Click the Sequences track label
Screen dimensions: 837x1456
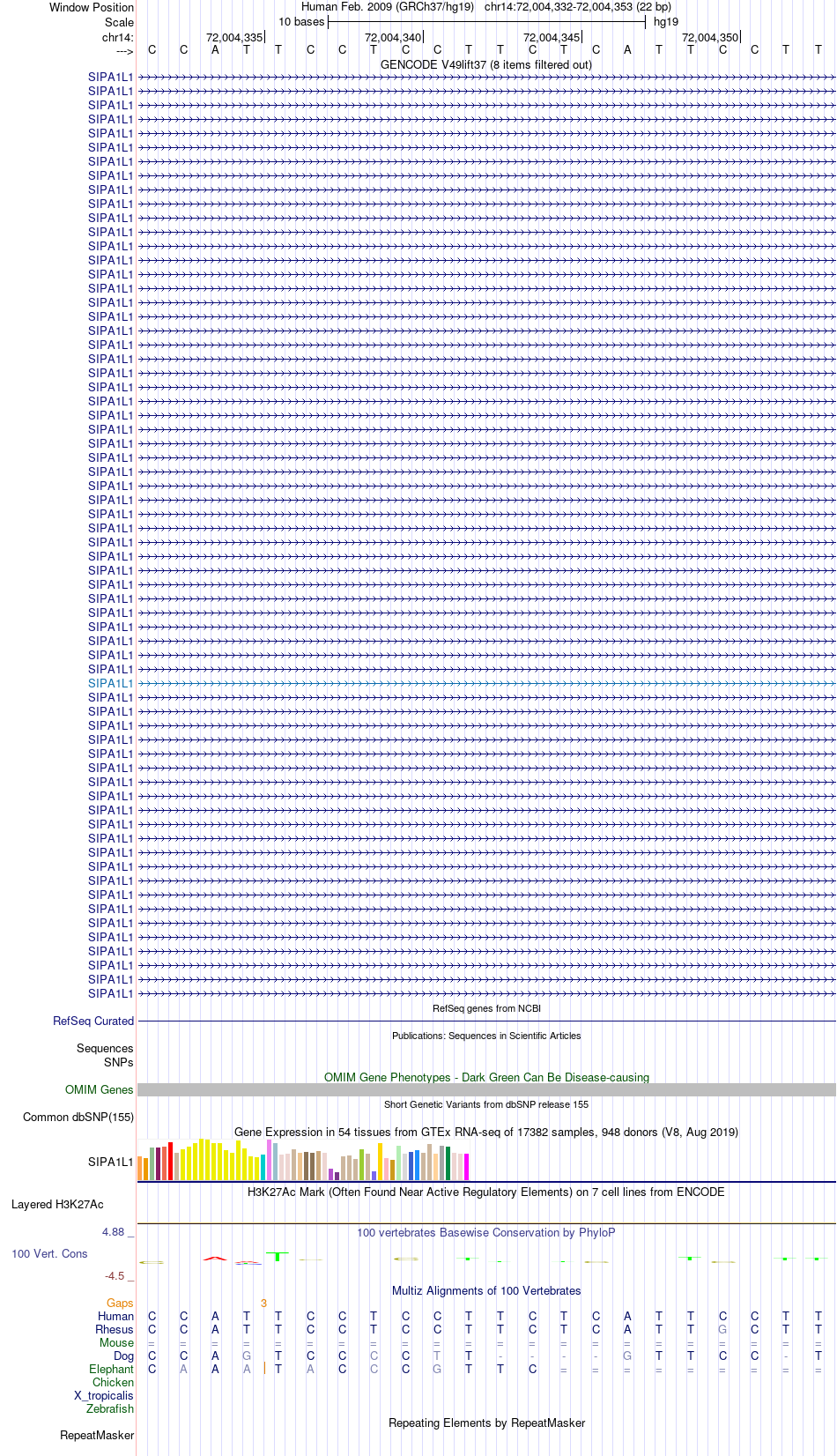coord(105,1049)
